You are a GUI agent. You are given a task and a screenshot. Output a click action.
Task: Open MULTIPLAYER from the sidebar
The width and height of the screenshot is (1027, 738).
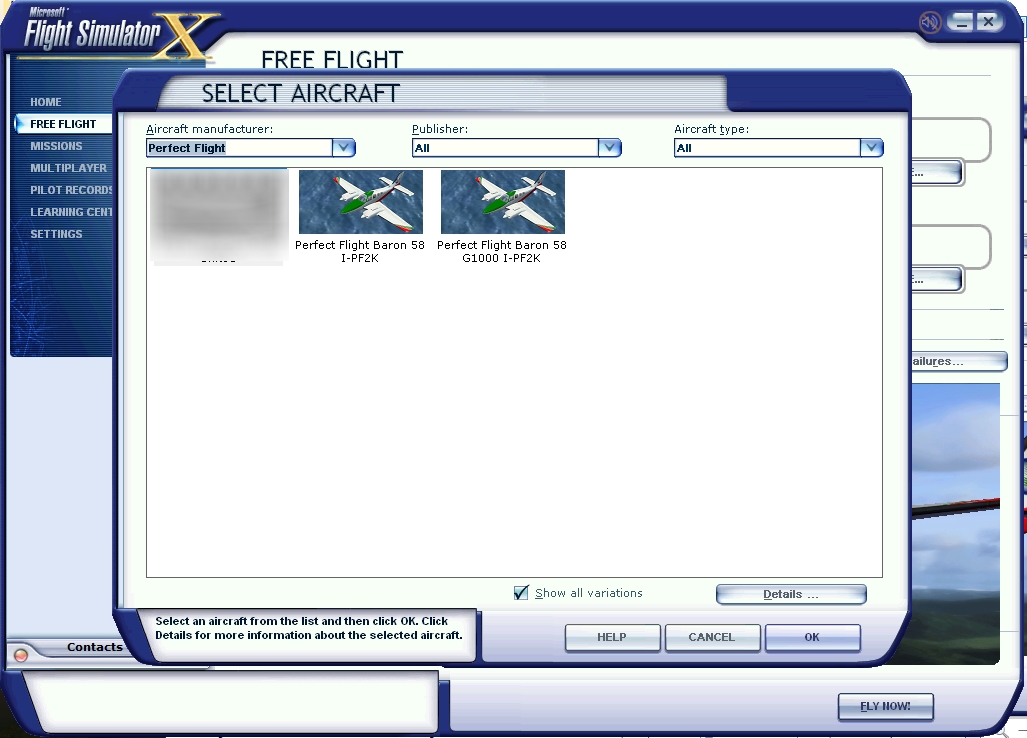click(68, 168)
